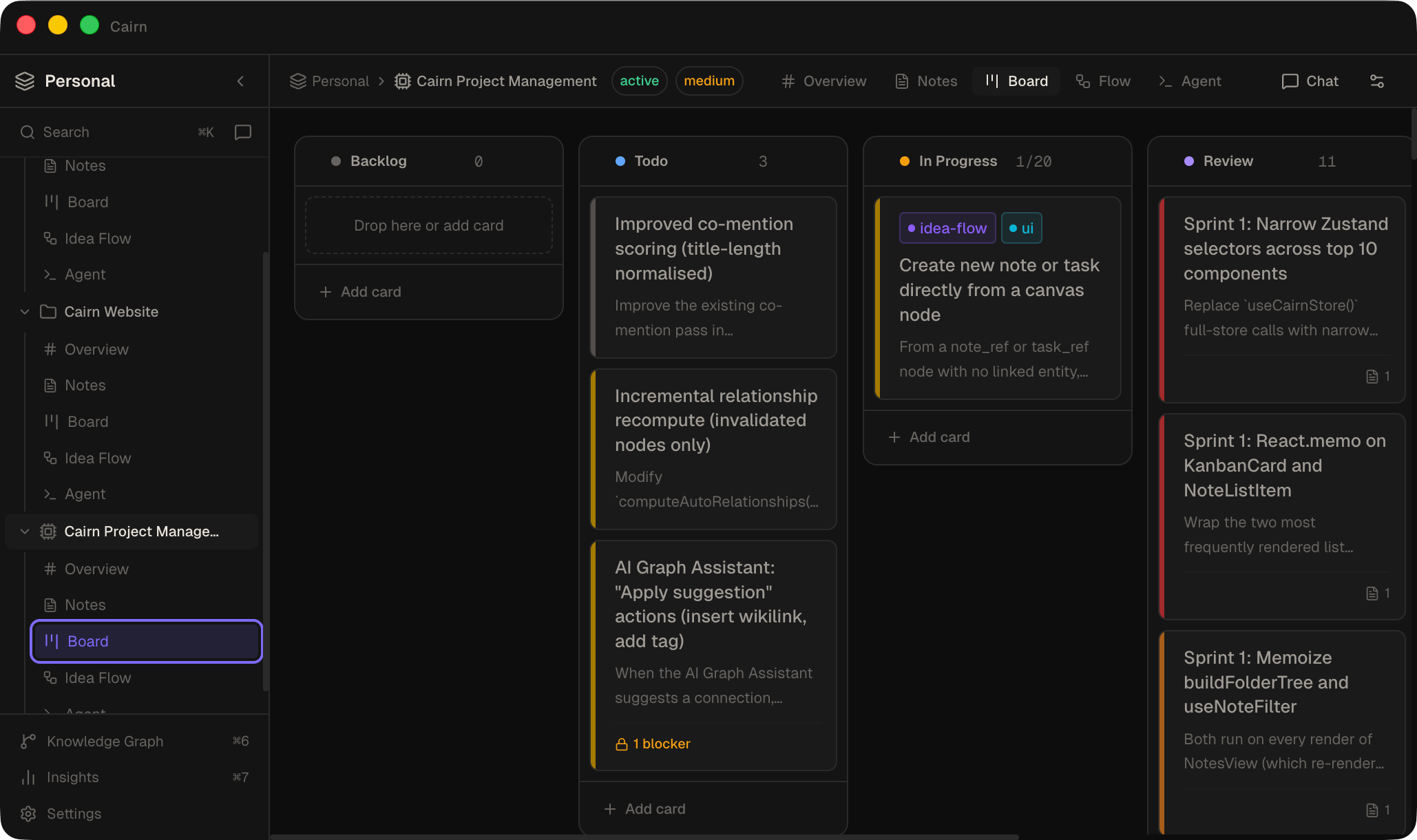Open the chat icon beside Search
Image resolution: width=1417 pixels, height=840 pixels.
click(242, 132)
